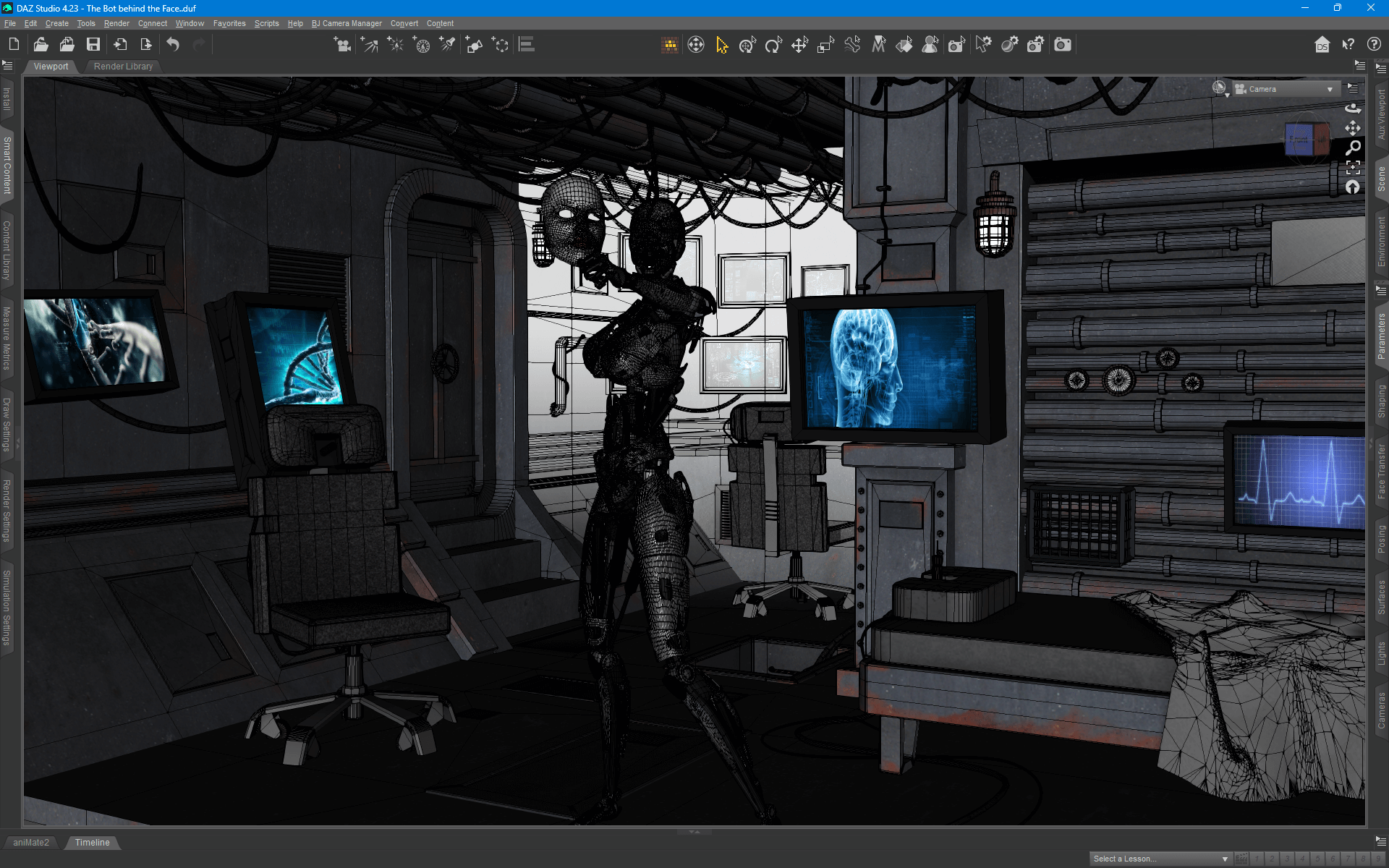The height and width of the screenshot is (868, 1389).
Task: Open the DS home icon
Action: tap(1322, 45)
